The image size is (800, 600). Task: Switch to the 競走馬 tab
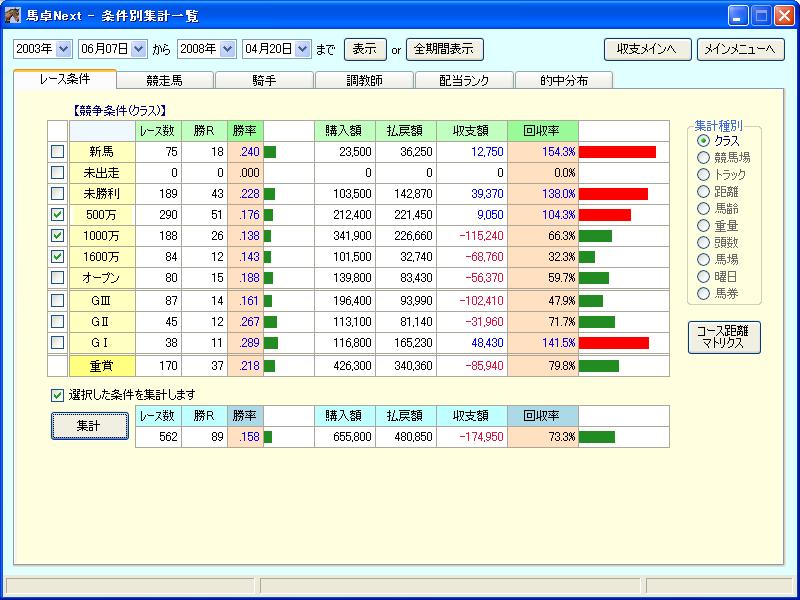point(165,80)
